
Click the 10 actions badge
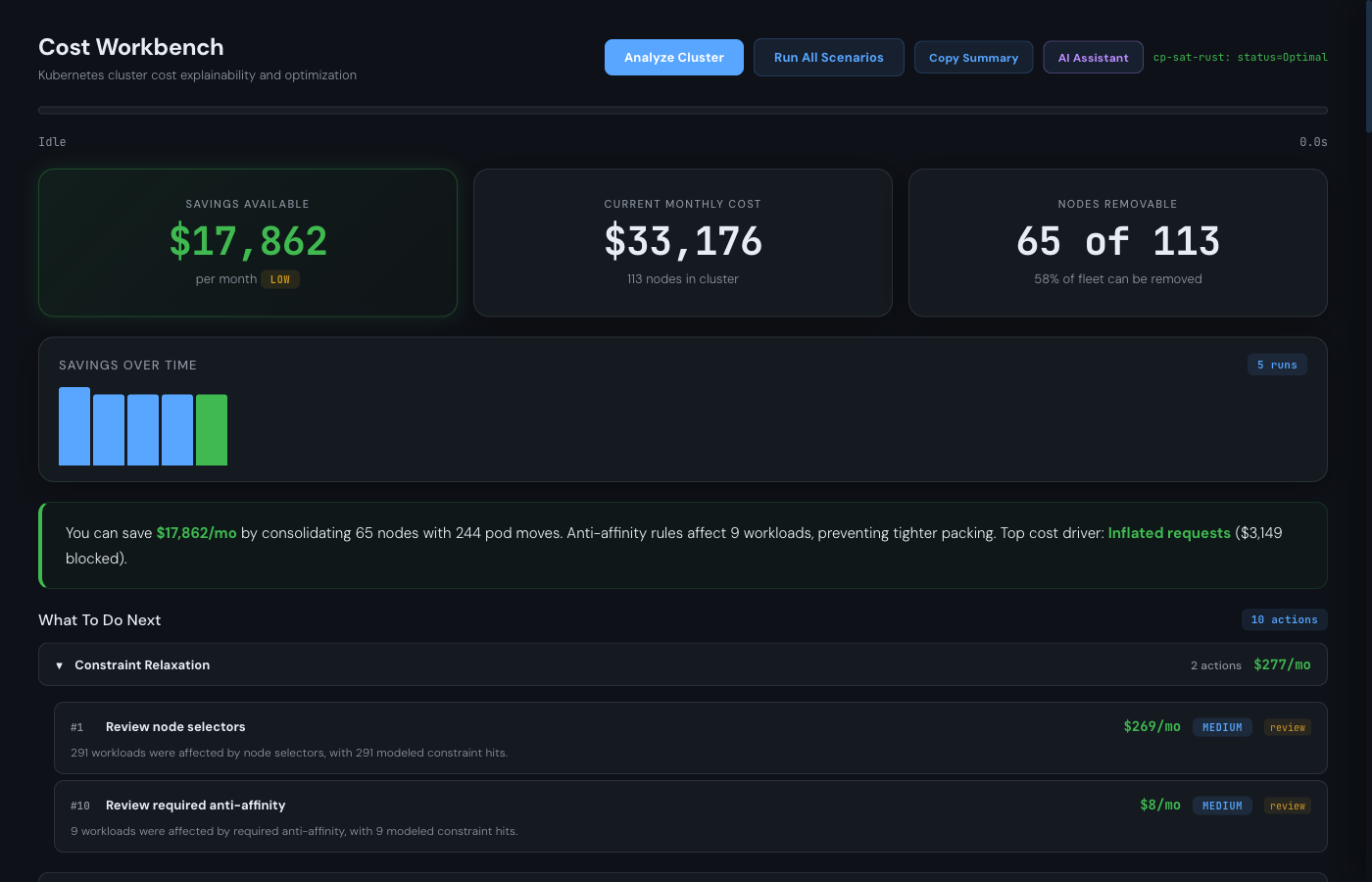pyautogui.click(x=1284, y=619)
